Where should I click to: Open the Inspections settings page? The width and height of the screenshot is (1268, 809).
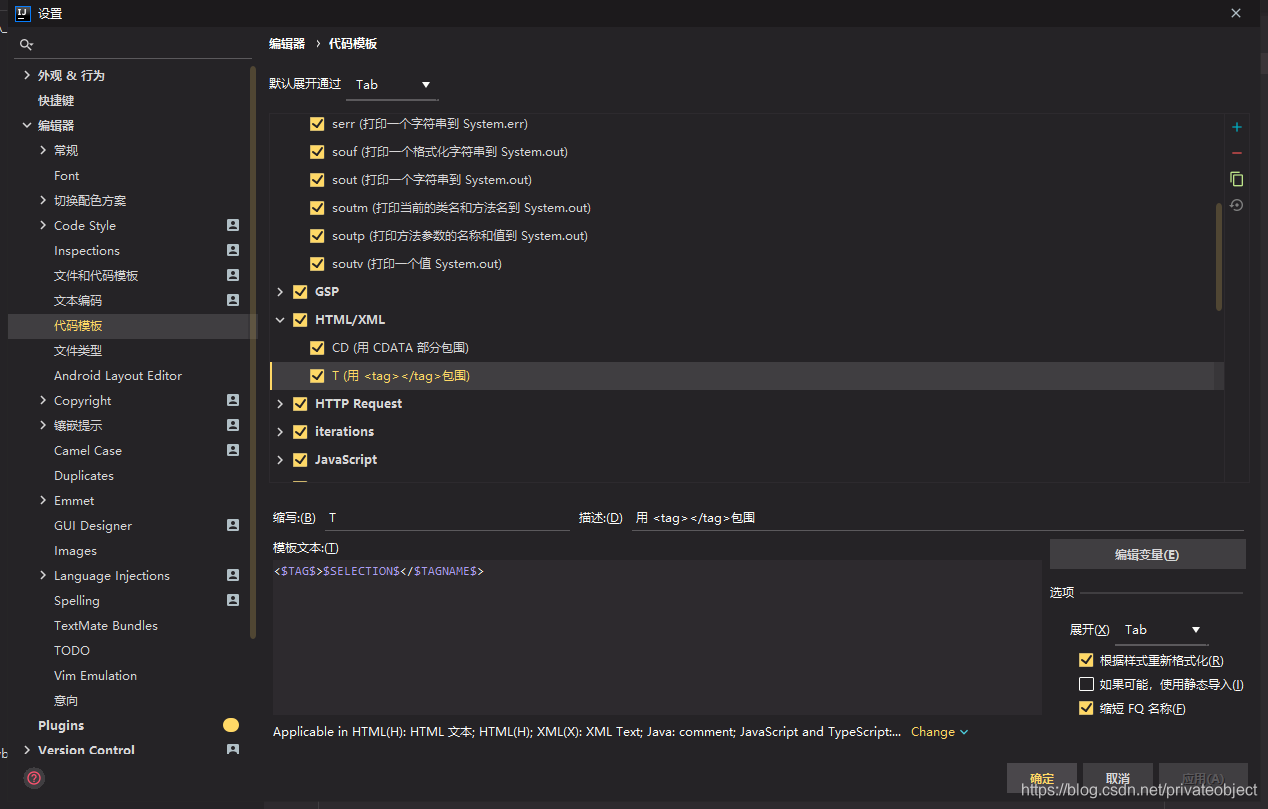click(x=87, y=250)
